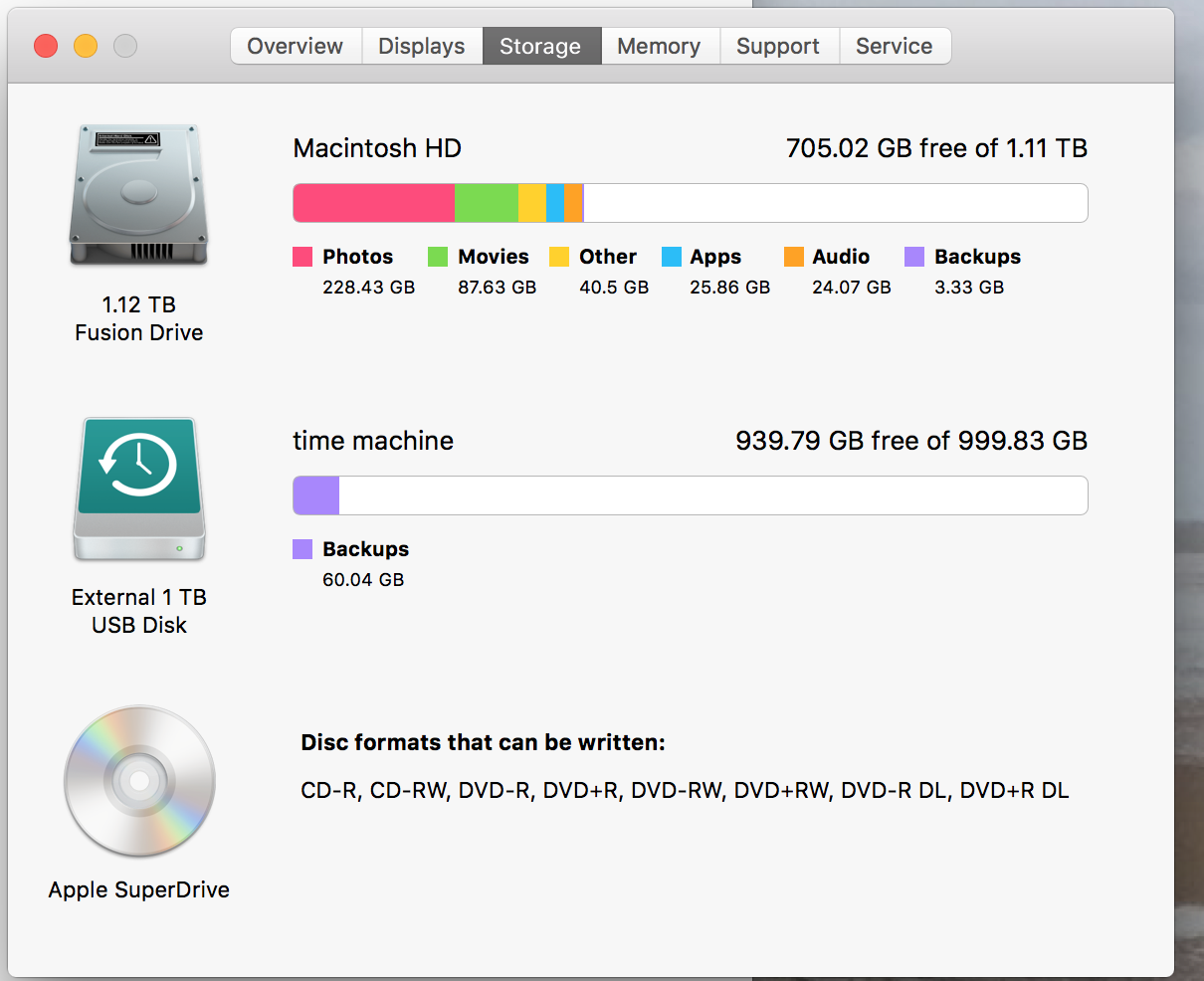Viewport: 1204px width, 981px height.
Task: Click yellow Other segment in storage bar
Action: pyautogui.click(x=532, y=203)
